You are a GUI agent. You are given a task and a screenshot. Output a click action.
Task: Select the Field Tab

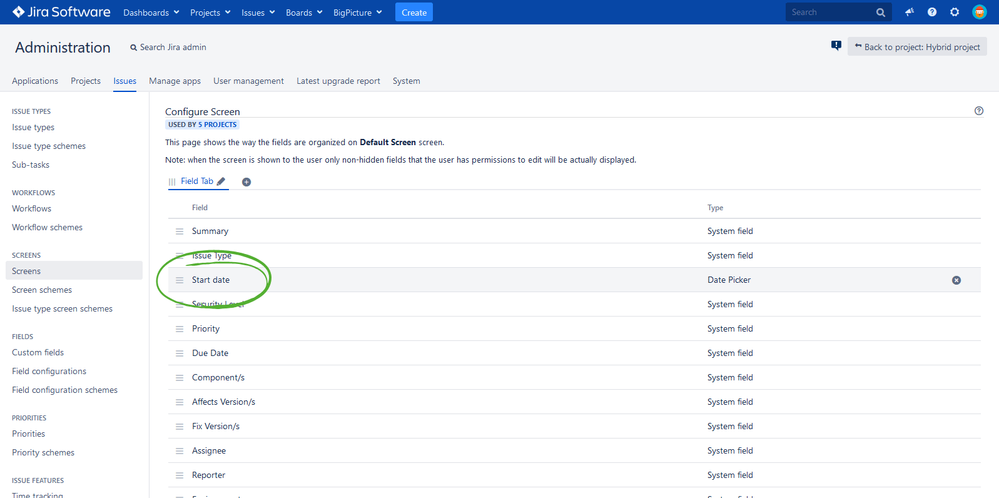(197, 181)
